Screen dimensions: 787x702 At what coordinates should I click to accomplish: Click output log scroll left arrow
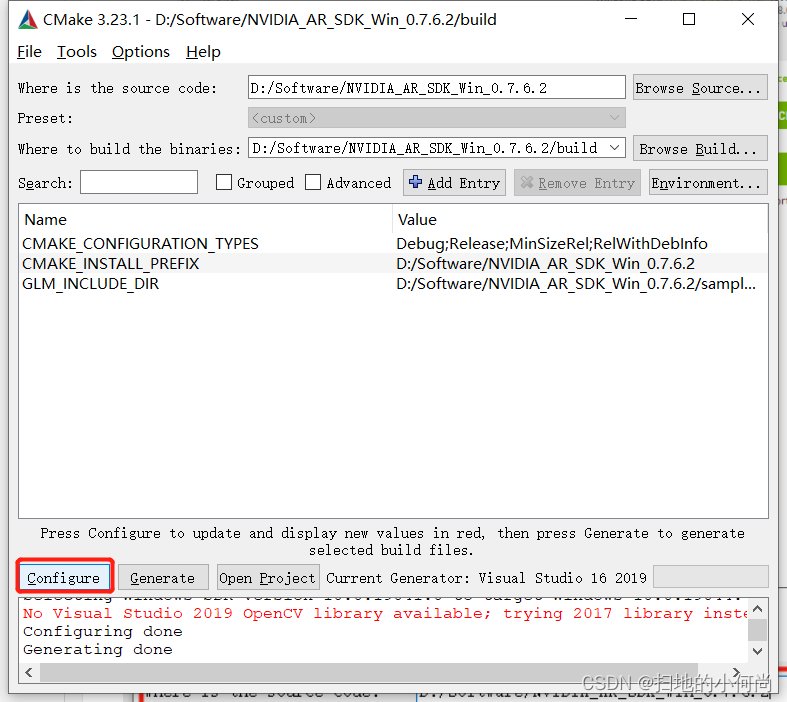click(29, 672)
